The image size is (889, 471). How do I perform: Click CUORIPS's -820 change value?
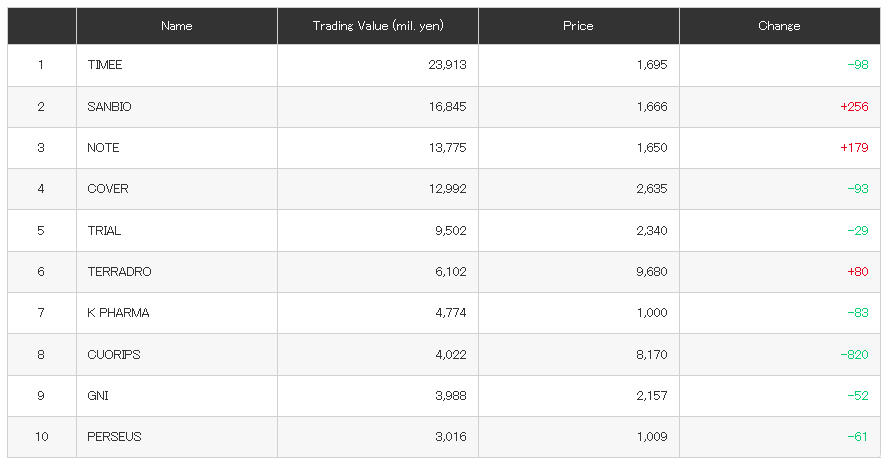854,355
